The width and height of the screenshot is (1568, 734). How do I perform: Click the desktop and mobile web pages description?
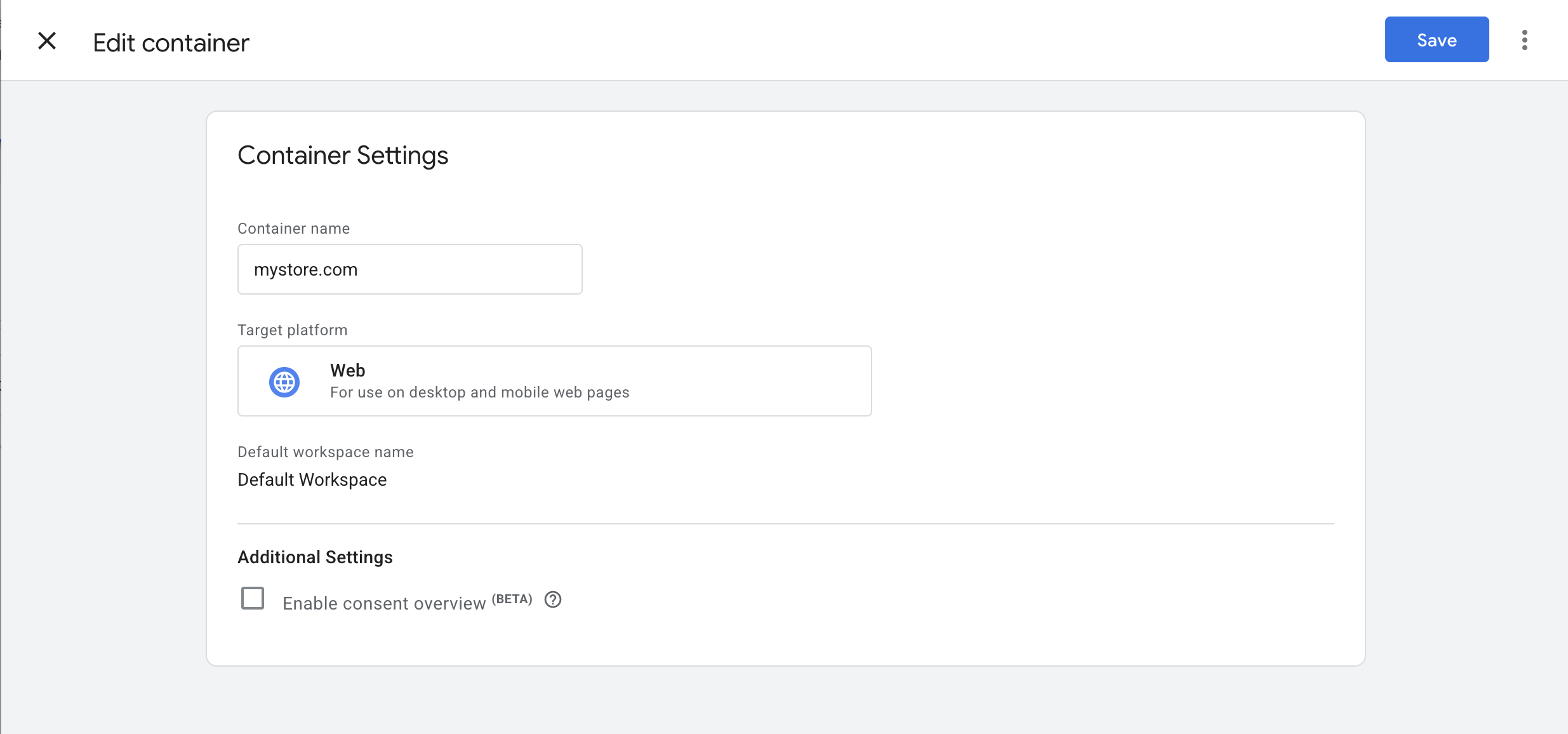coord(479,392)
